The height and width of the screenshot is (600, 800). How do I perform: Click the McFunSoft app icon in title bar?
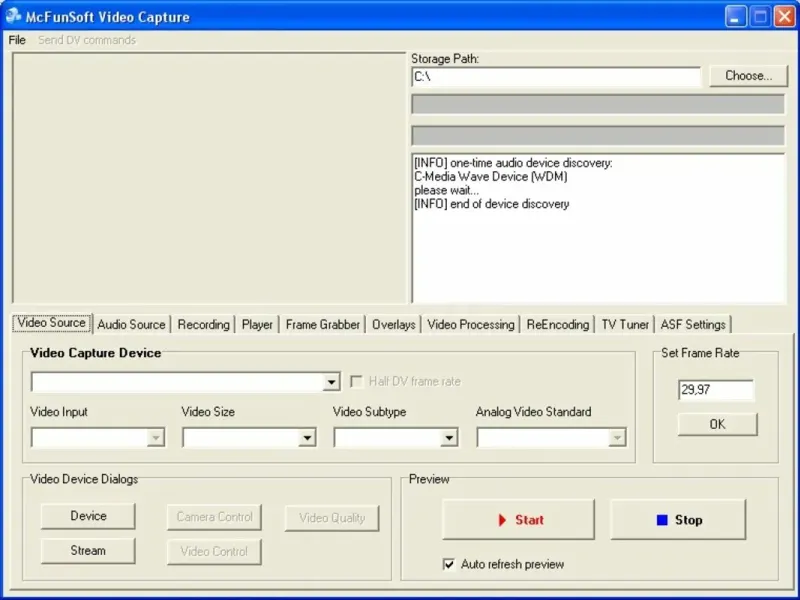pos(13,16)
